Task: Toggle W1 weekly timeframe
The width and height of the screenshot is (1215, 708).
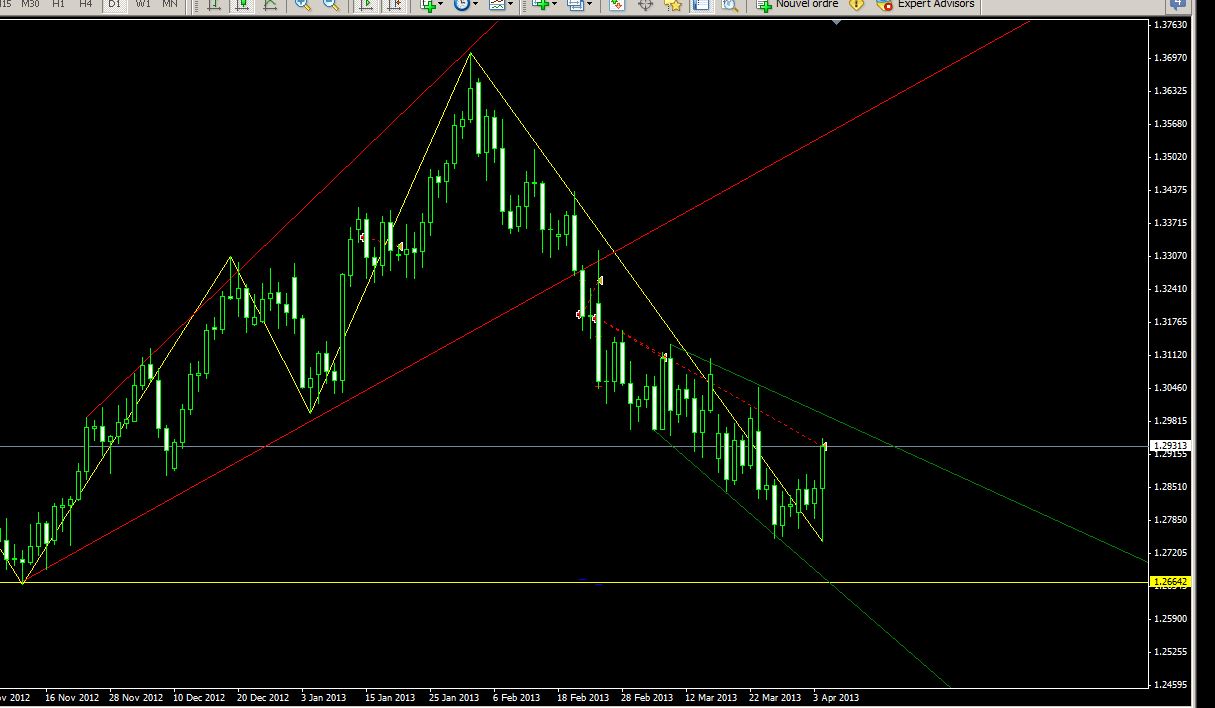Action: (x=143, y=4)
